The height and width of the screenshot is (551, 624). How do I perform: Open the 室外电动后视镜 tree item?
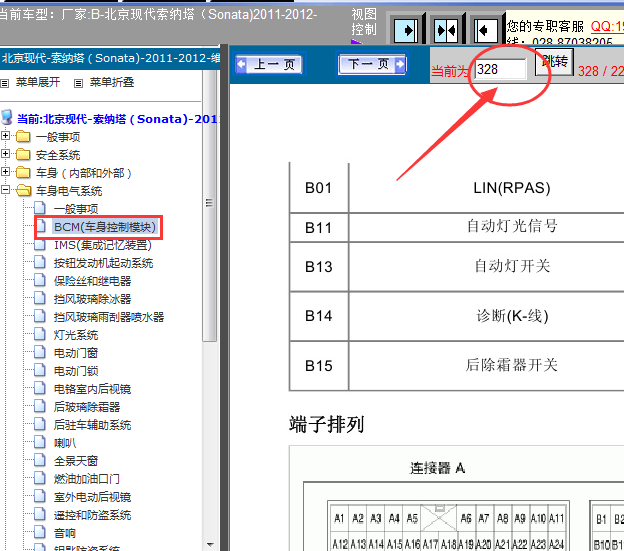[92, 497]
